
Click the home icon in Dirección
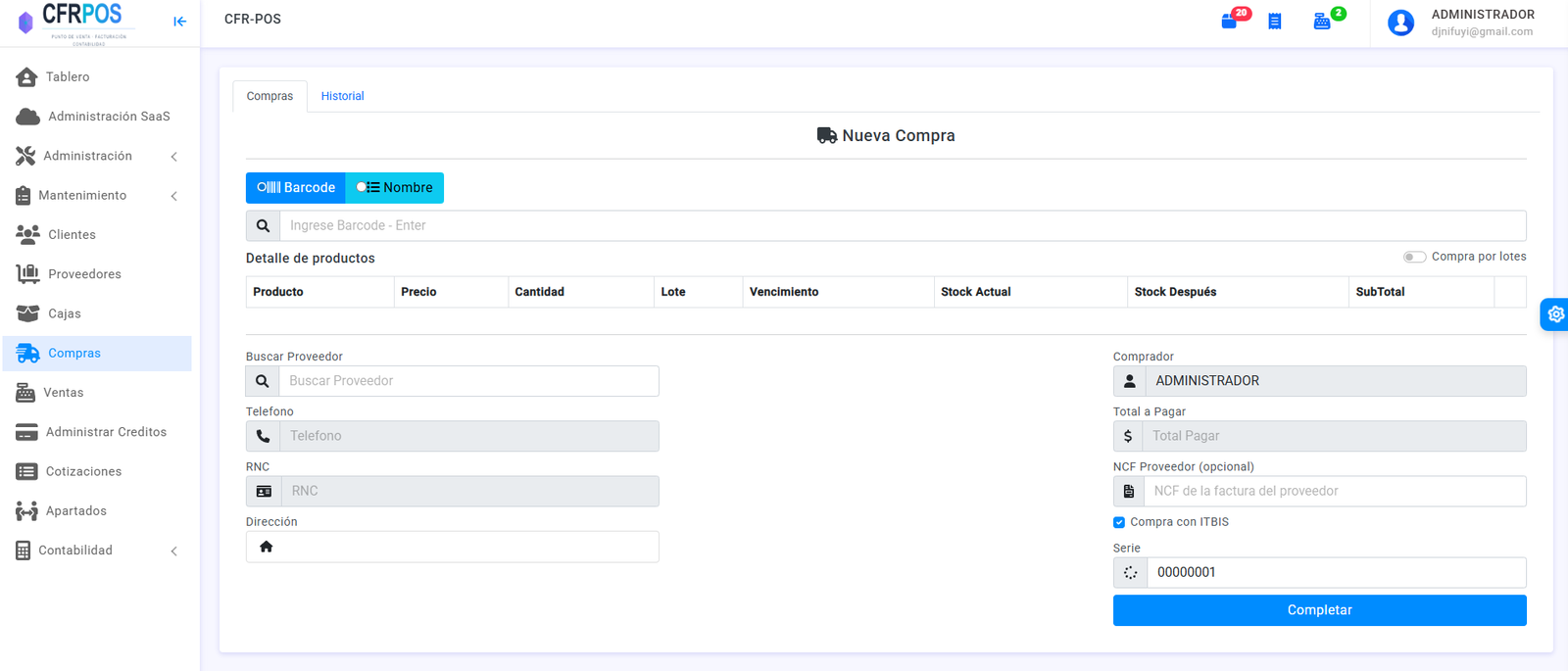(266, 547)
